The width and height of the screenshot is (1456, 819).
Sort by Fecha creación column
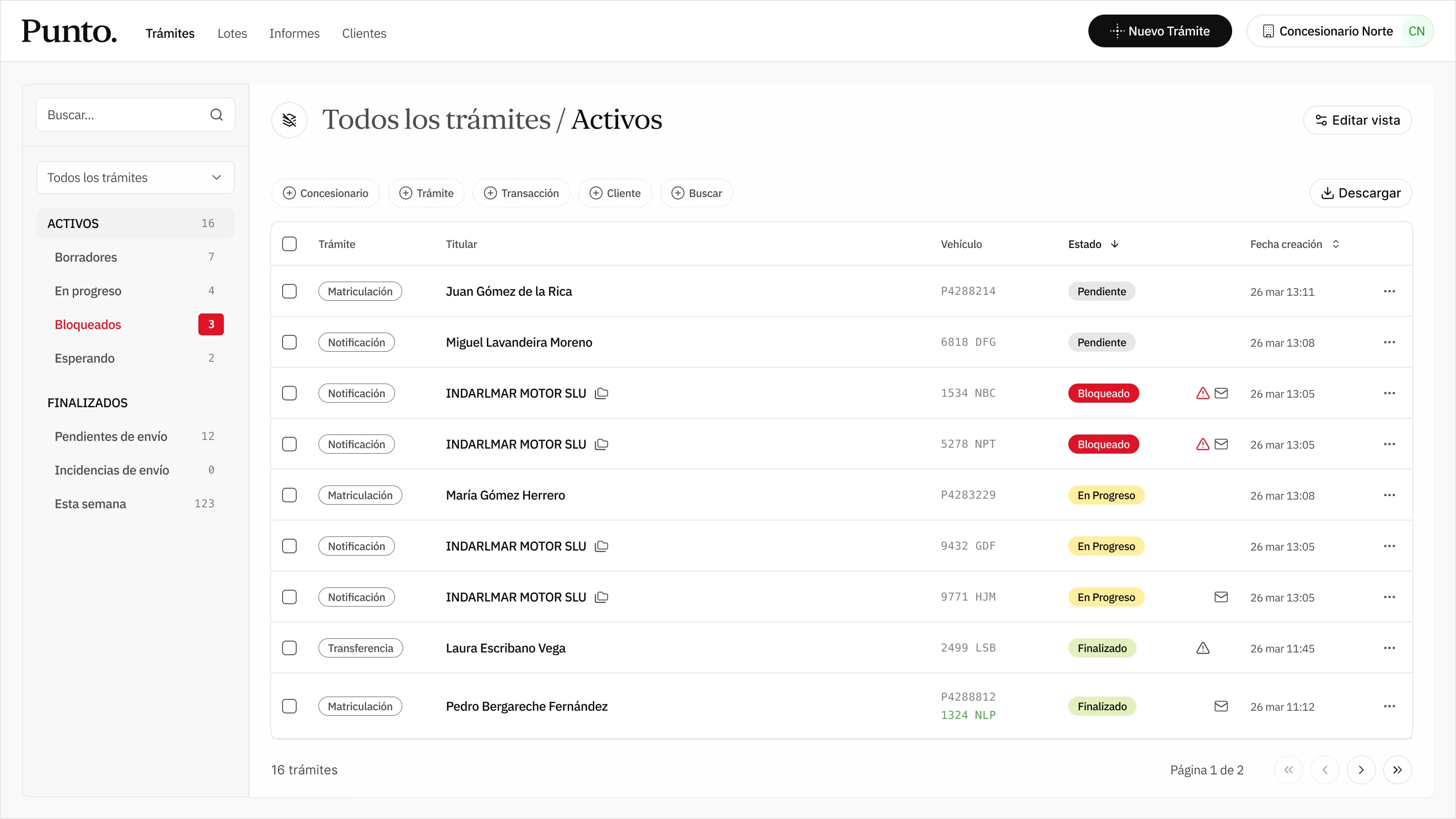(1294, 244)
